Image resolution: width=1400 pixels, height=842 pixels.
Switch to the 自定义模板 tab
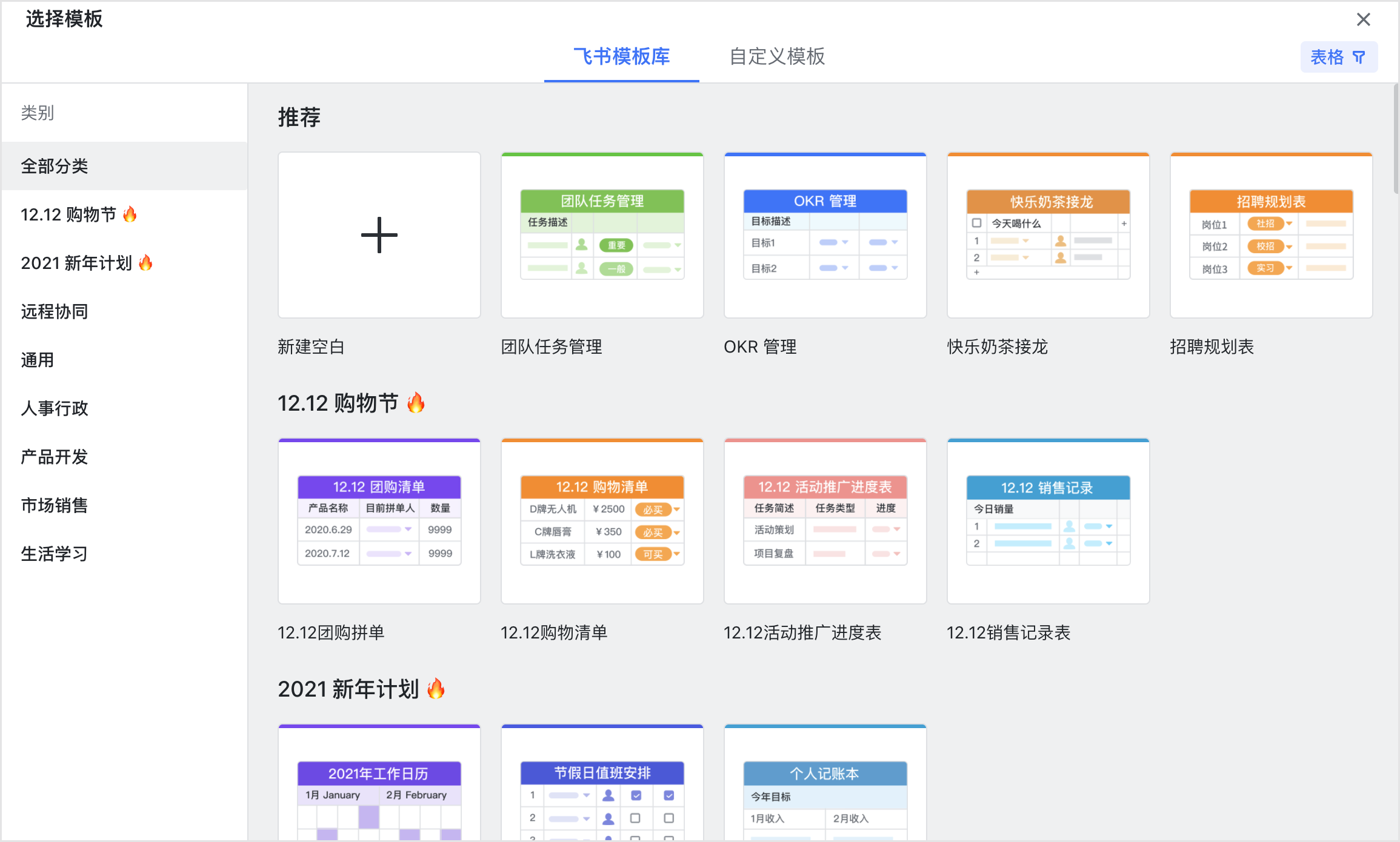[778, 58]
